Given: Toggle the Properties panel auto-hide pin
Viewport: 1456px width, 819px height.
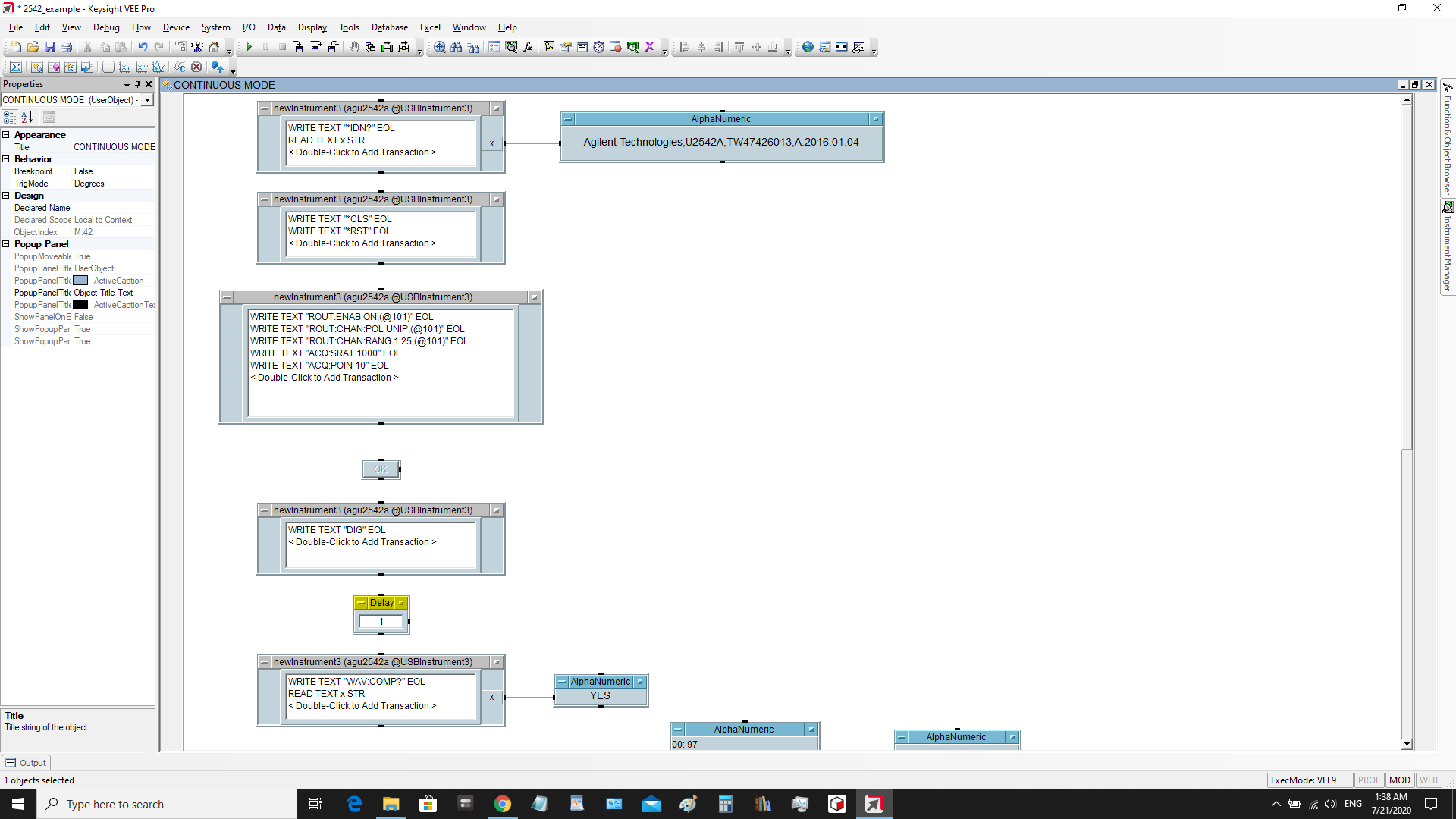Looking at the screenshot, I should 137,84.
